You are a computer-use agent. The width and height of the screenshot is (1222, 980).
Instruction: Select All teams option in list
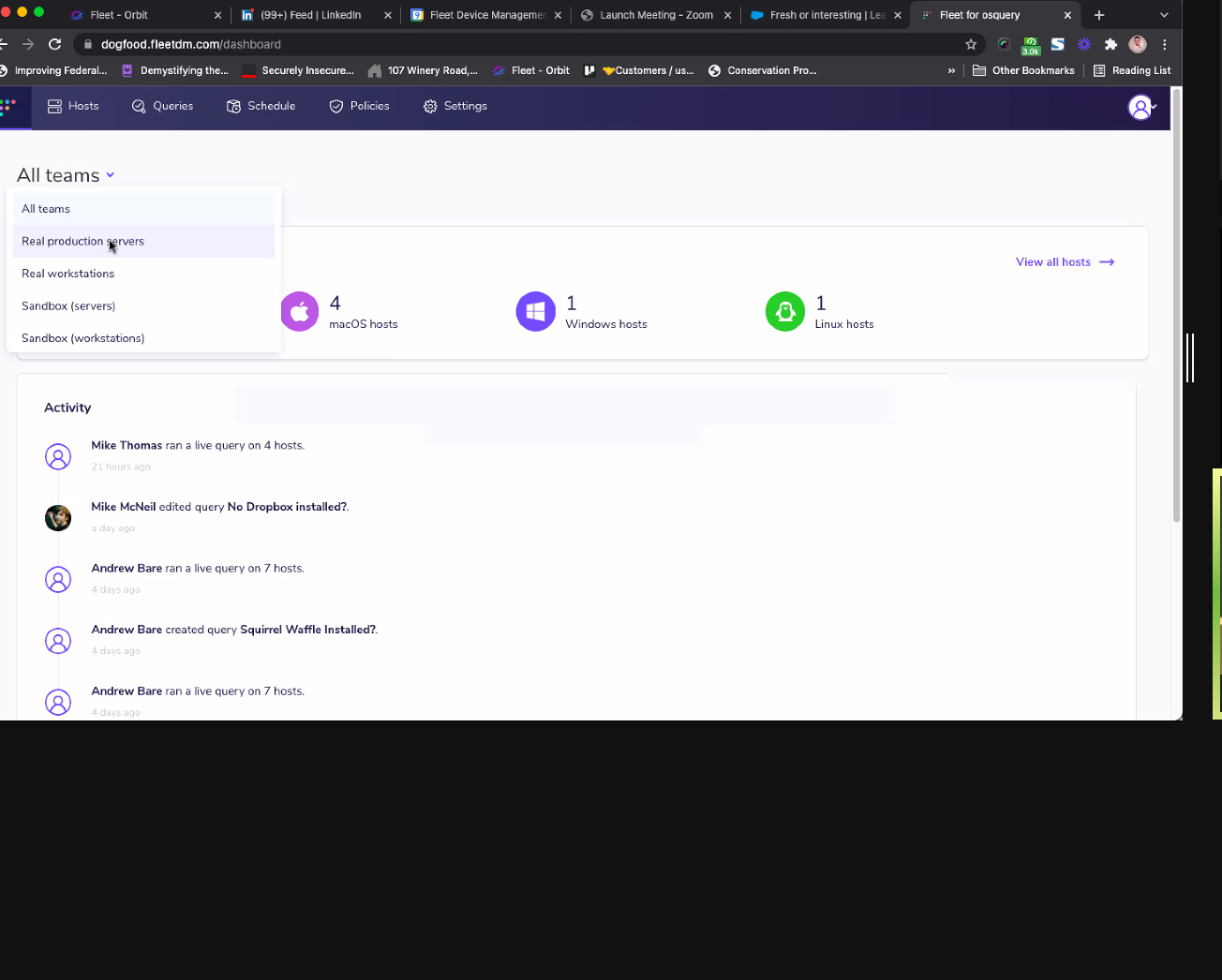coord(143,209)
